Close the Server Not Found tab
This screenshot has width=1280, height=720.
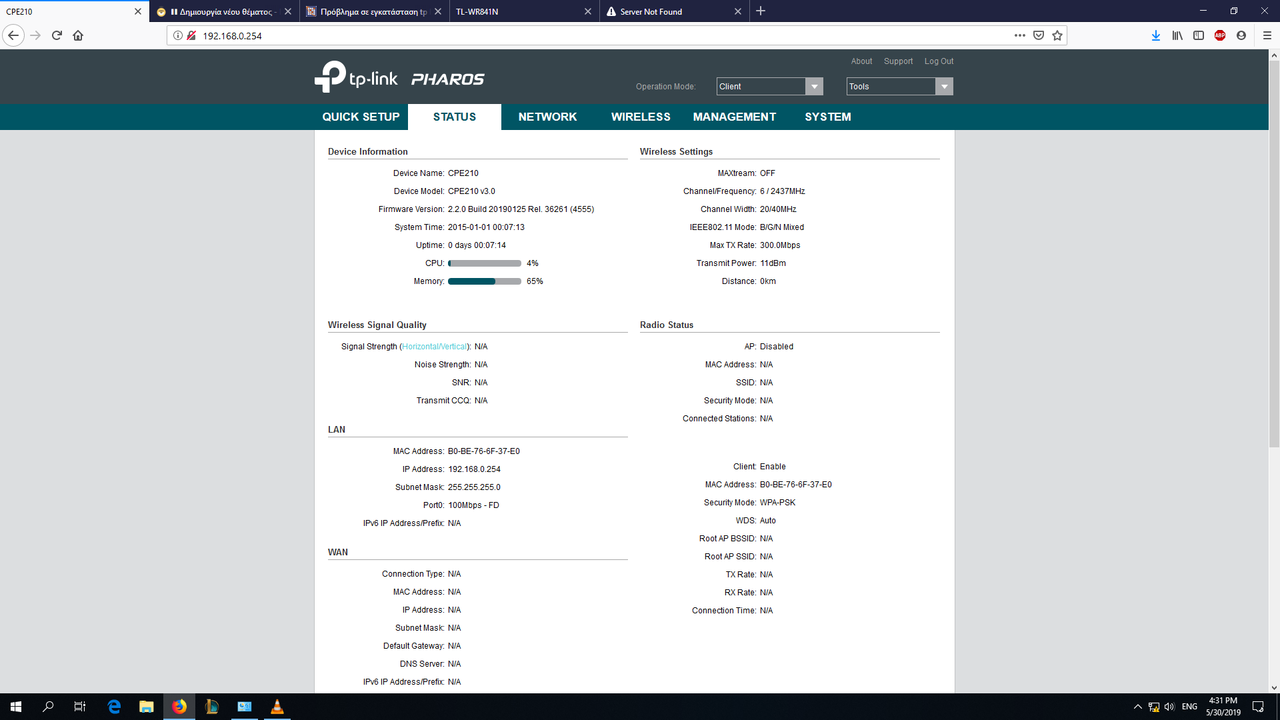(x=739, y=11)
